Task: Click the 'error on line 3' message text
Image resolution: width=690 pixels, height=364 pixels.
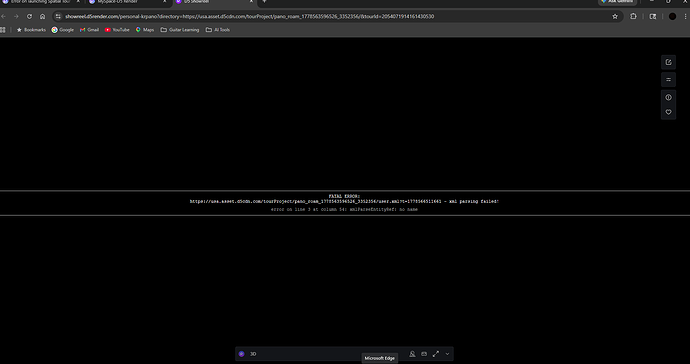Action: [344, 210]
